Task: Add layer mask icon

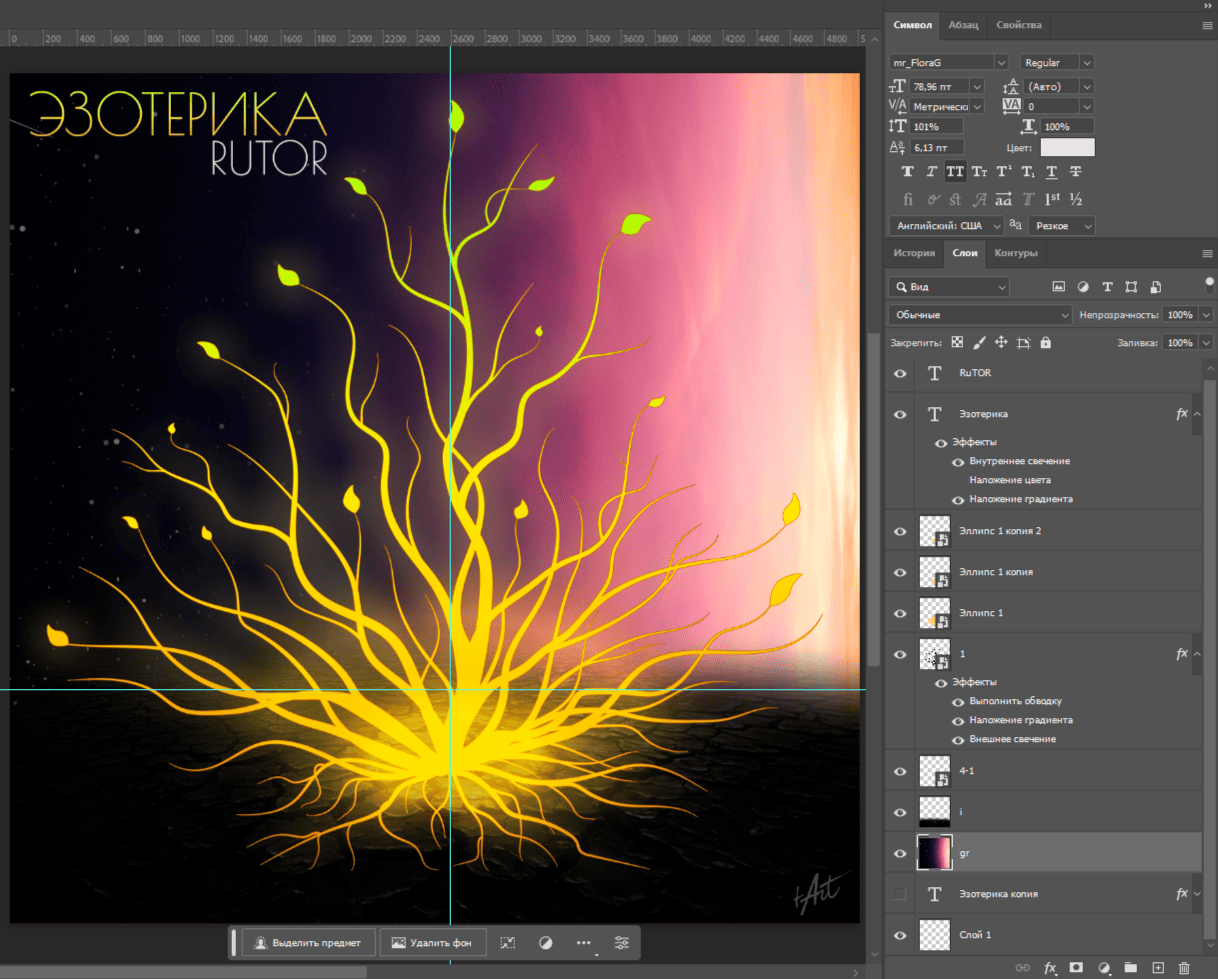Action: click(x=1077, y=968)
